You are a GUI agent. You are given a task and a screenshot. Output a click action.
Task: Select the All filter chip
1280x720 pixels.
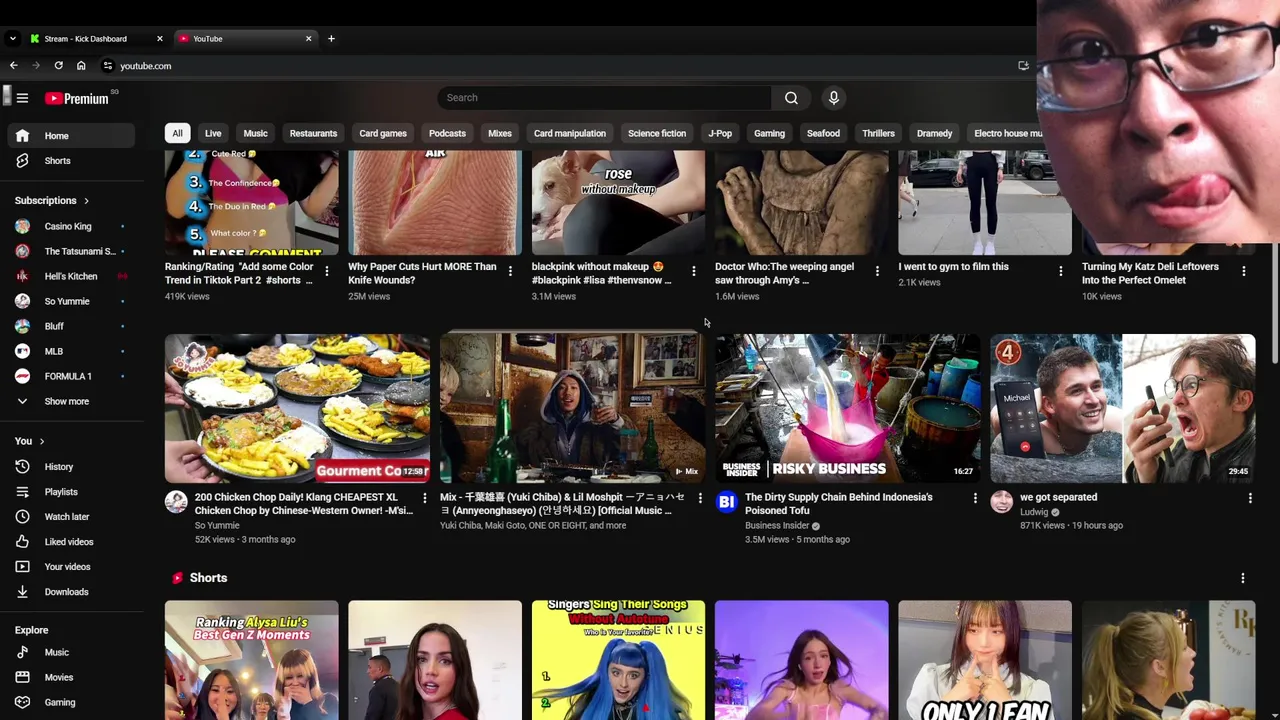coord(177,133)
